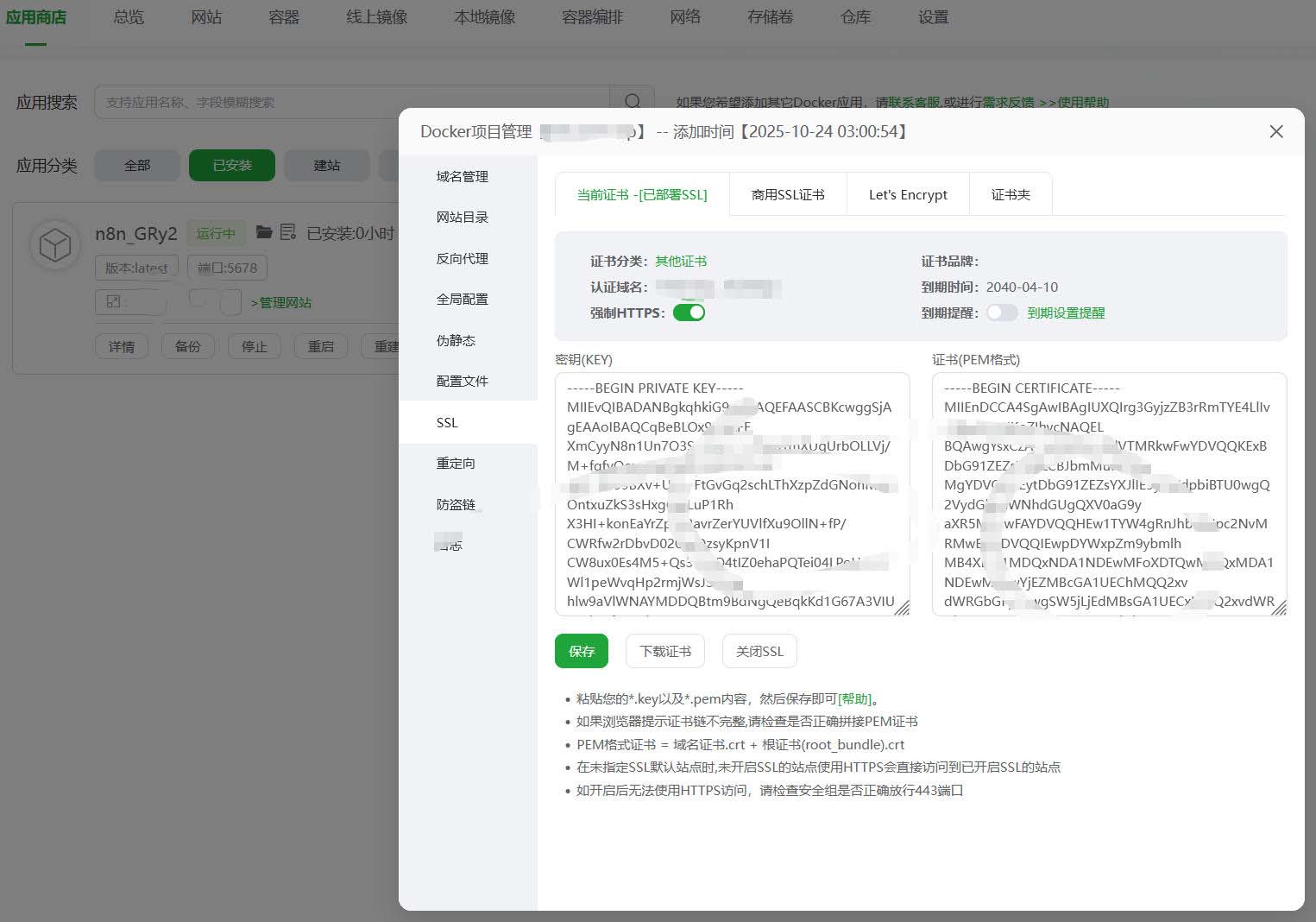The height and width of the screenshot is (922, 1316).
Task: Switch to the Let's Encrypt tab
Action: [x=908, y=195]
